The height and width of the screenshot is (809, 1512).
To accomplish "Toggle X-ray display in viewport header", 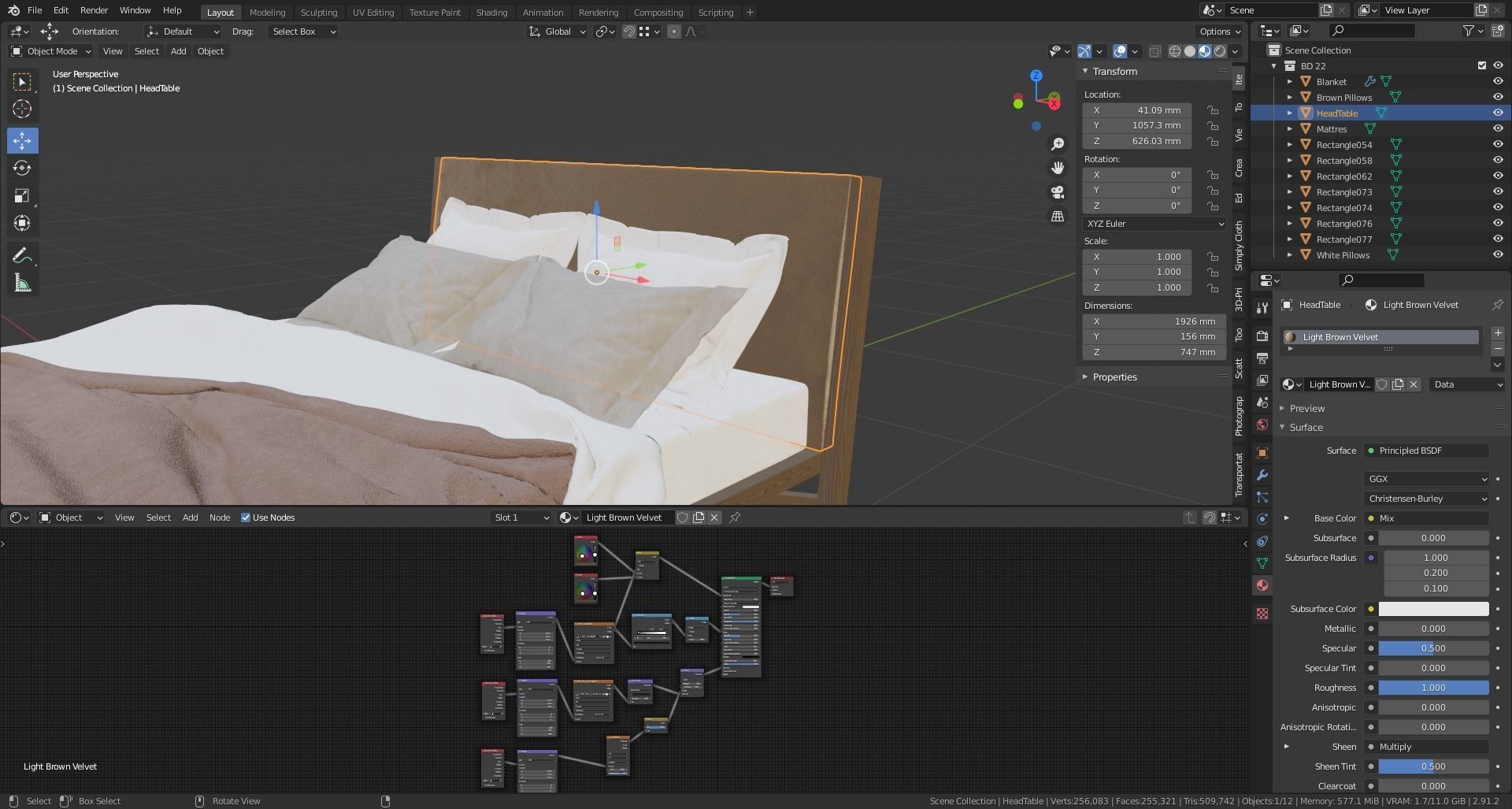I will coord(1154,51).
